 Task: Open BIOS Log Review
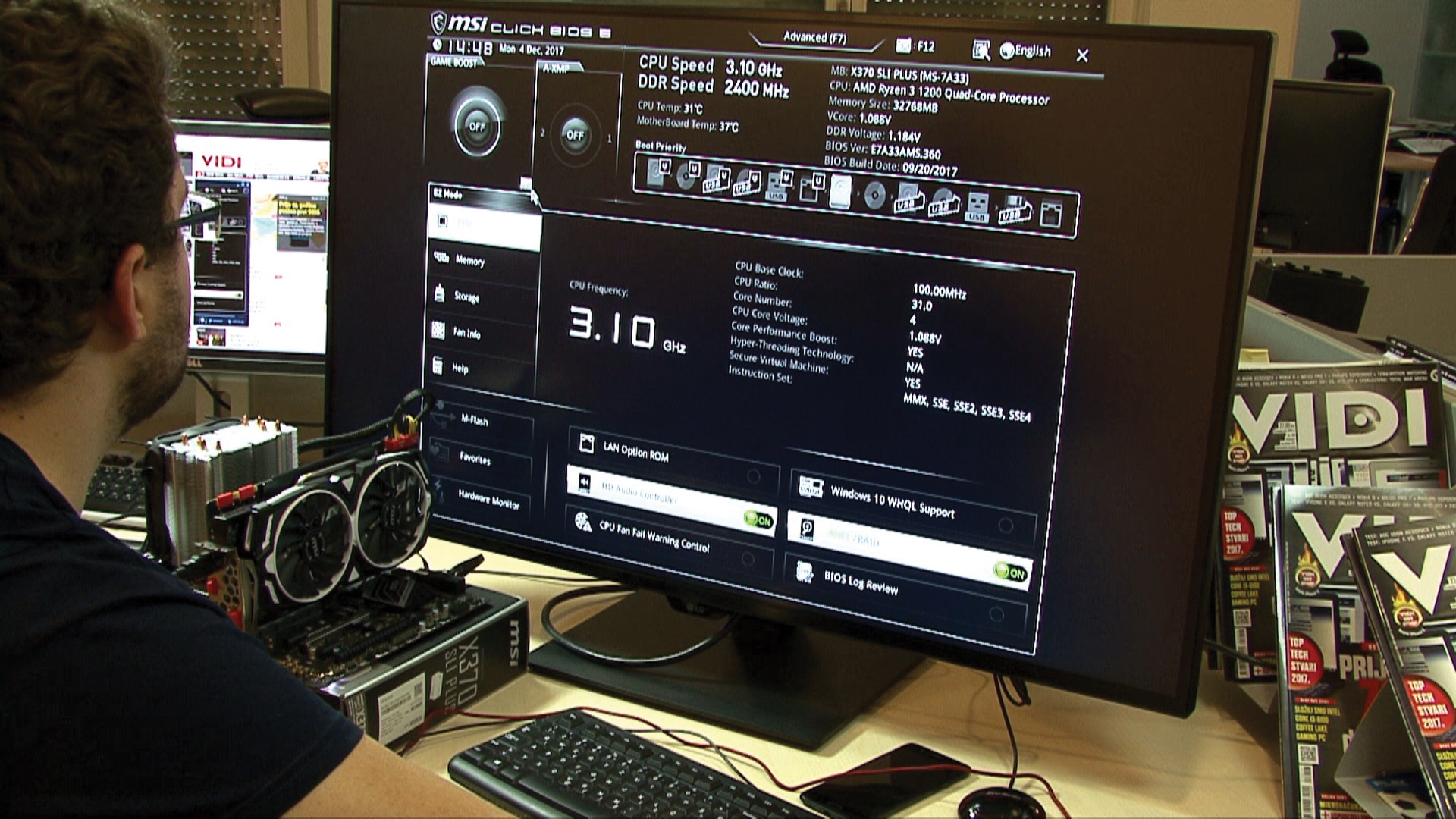click(x=861, y=583)
